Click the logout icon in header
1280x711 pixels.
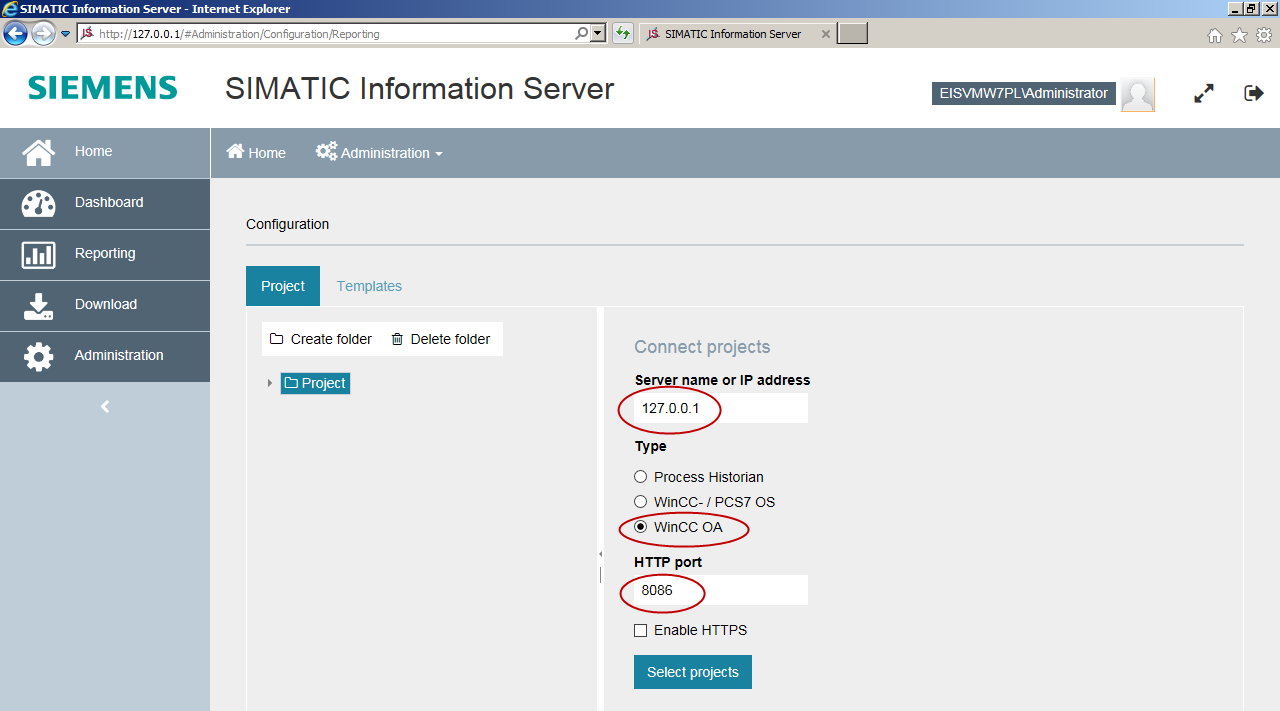click(x=1253, y=93)
